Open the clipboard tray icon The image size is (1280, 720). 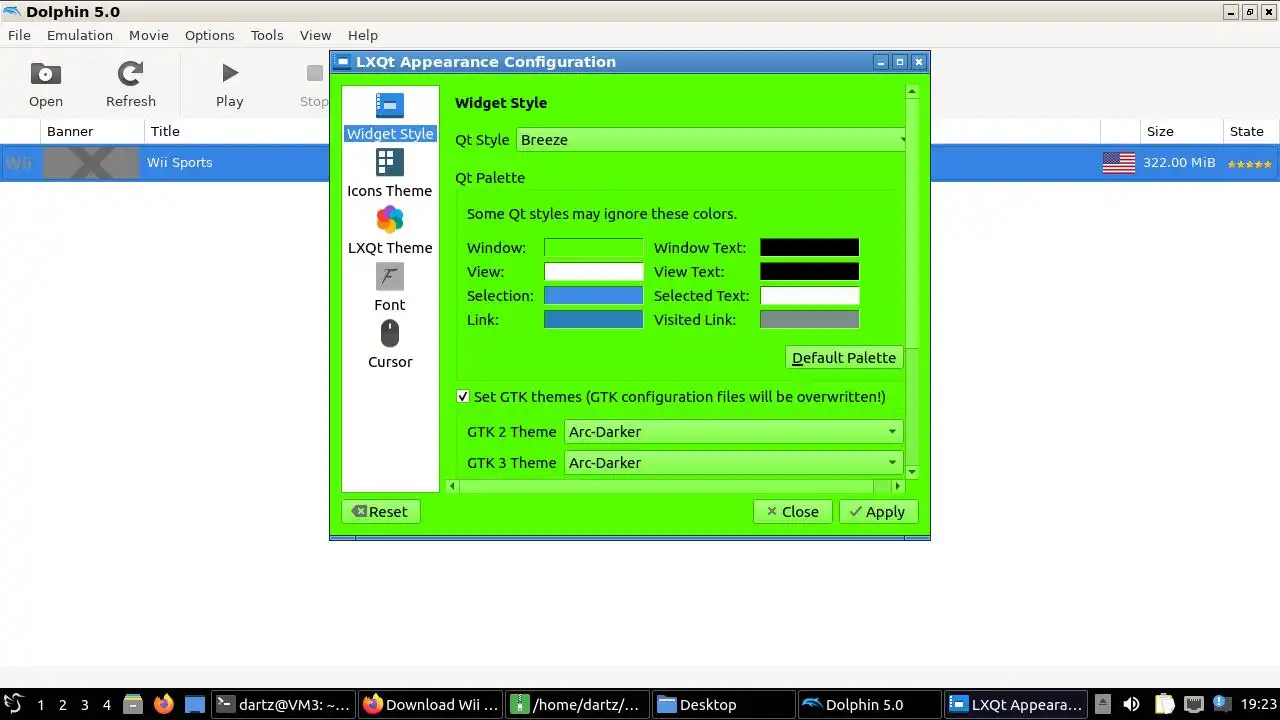pos(1163,704)
